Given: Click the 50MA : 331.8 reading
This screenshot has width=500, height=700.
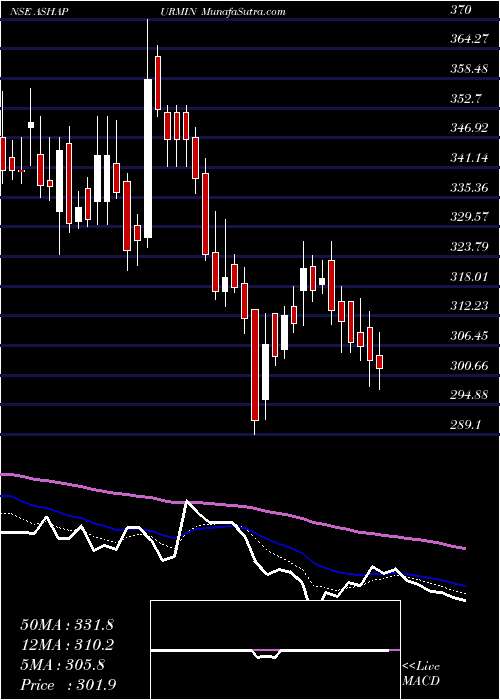Looking at the screenshot, I should pos(67,625).
